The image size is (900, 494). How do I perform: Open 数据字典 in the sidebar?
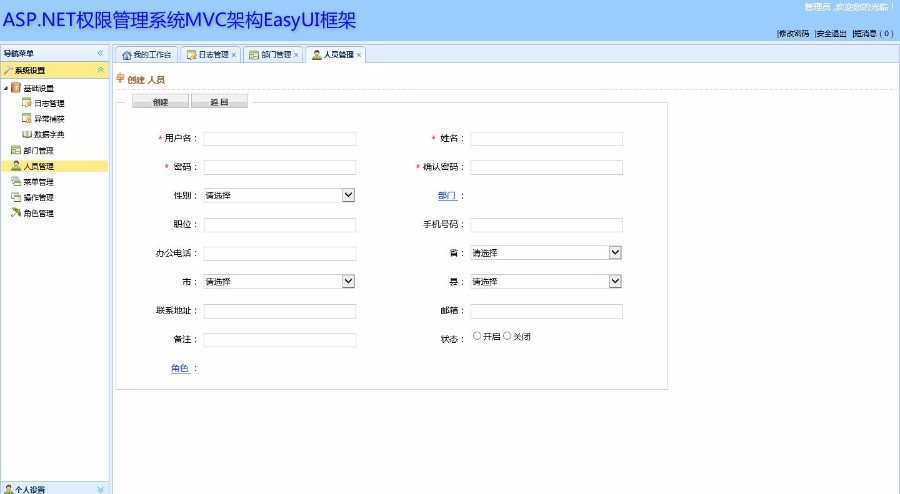tap(49, 134)
